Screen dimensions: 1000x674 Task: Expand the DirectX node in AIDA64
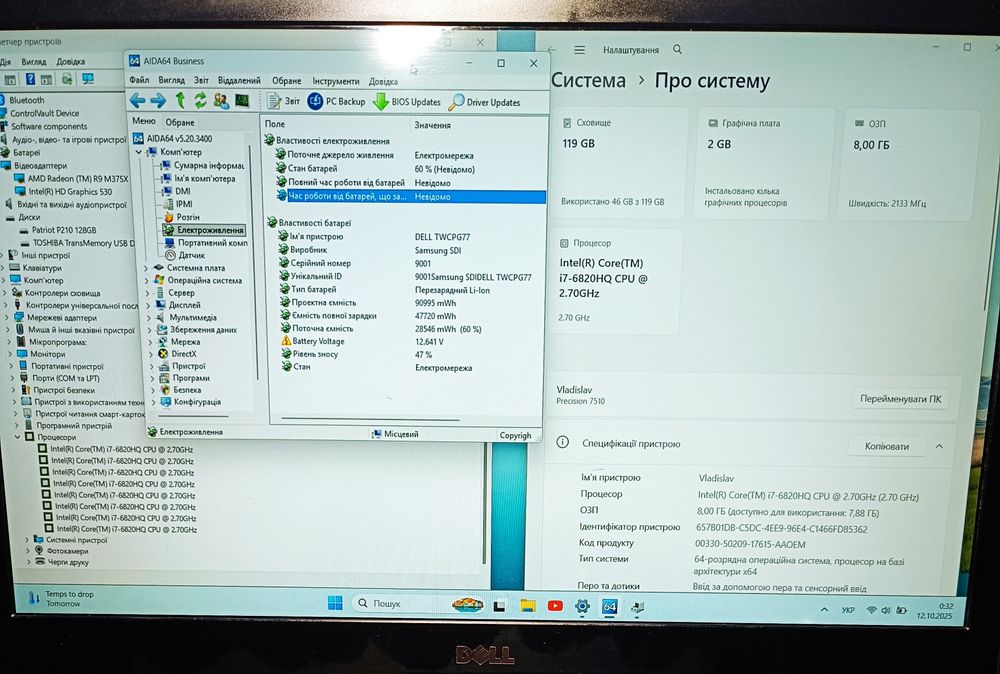pyautogui.click(x=150, y=354)
